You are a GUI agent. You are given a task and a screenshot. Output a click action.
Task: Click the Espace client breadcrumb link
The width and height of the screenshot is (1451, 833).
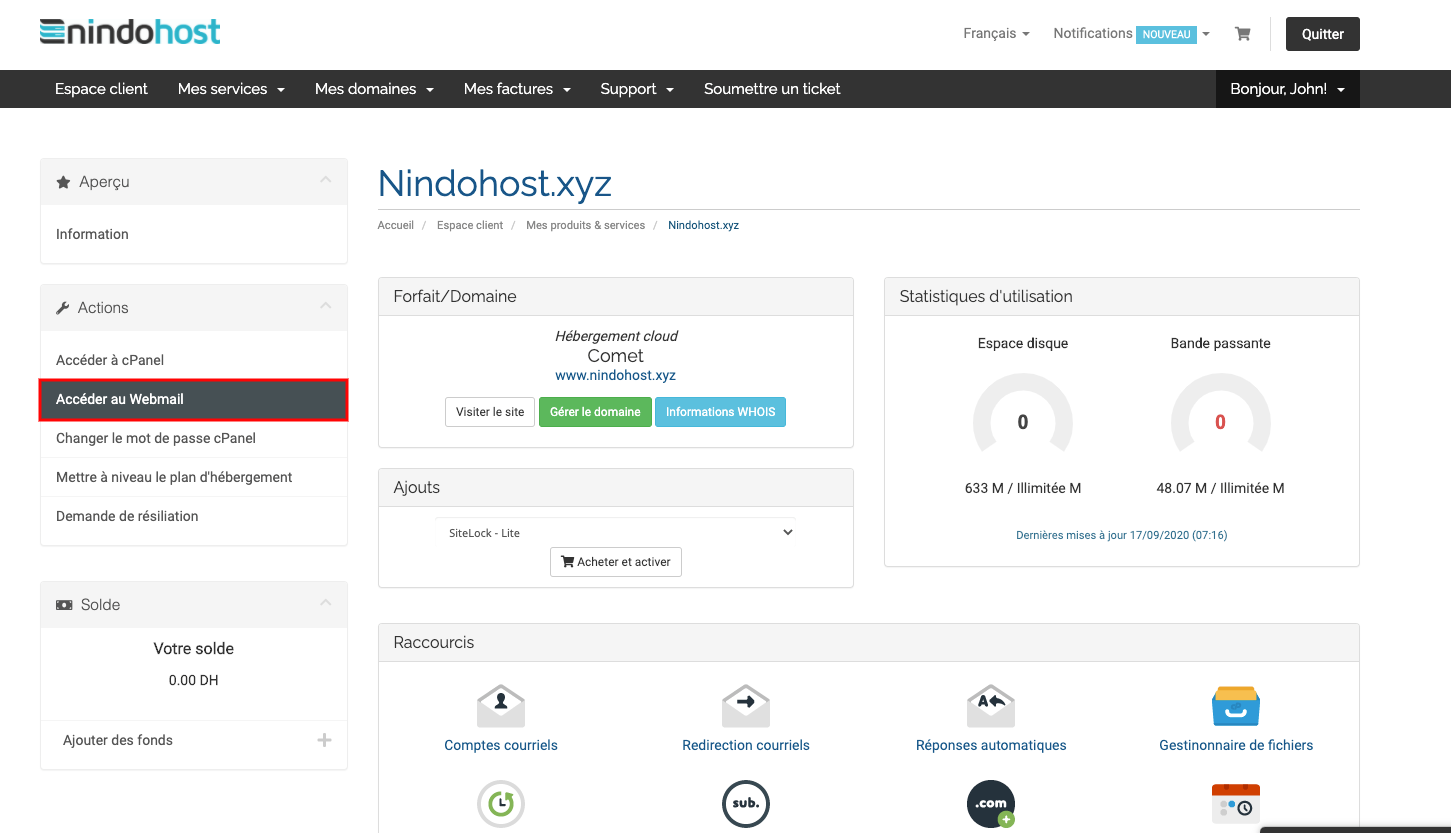pyautogui.click(x=470, y=225)
